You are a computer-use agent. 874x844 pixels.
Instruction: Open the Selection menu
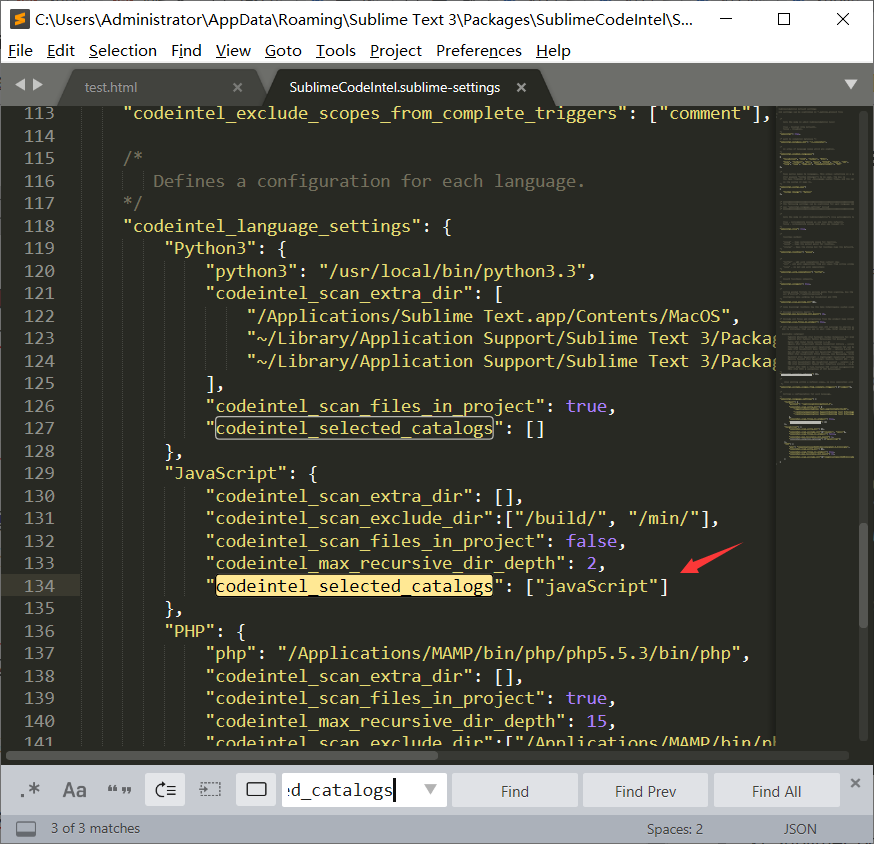123,51
